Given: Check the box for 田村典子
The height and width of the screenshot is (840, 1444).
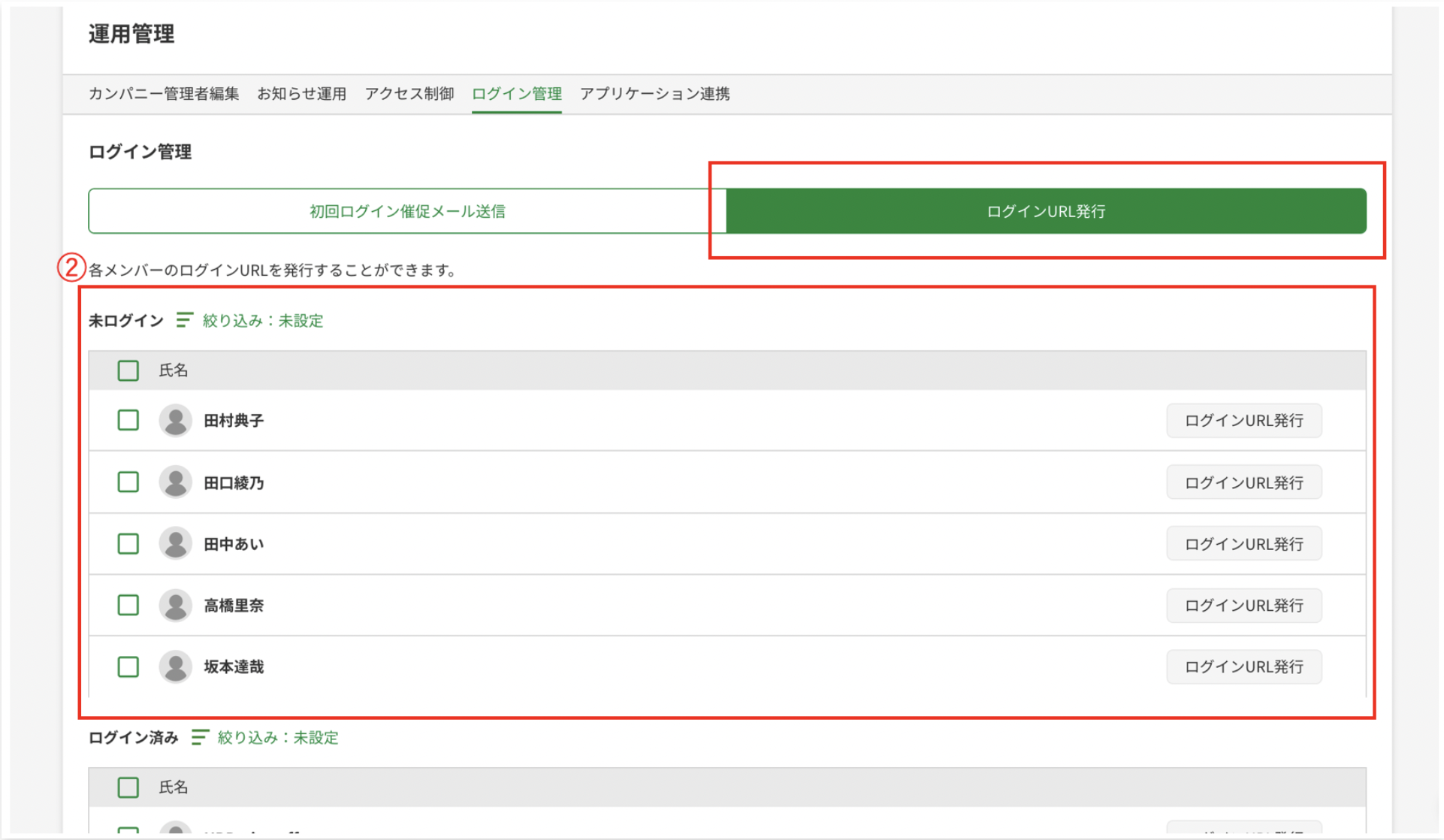Looking at the screenshot, I should pos(128,421).
